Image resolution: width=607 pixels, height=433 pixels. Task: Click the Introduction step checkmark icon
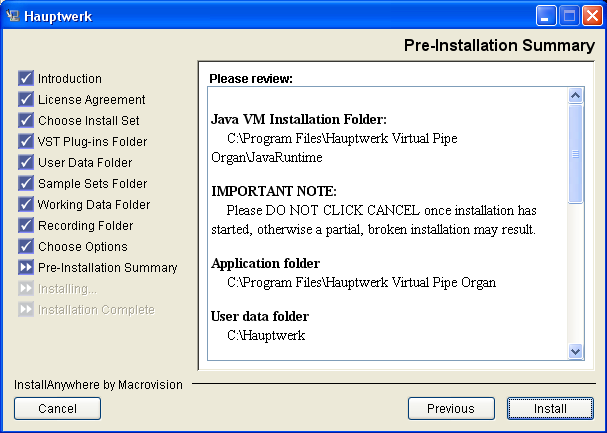click(26, 78)
